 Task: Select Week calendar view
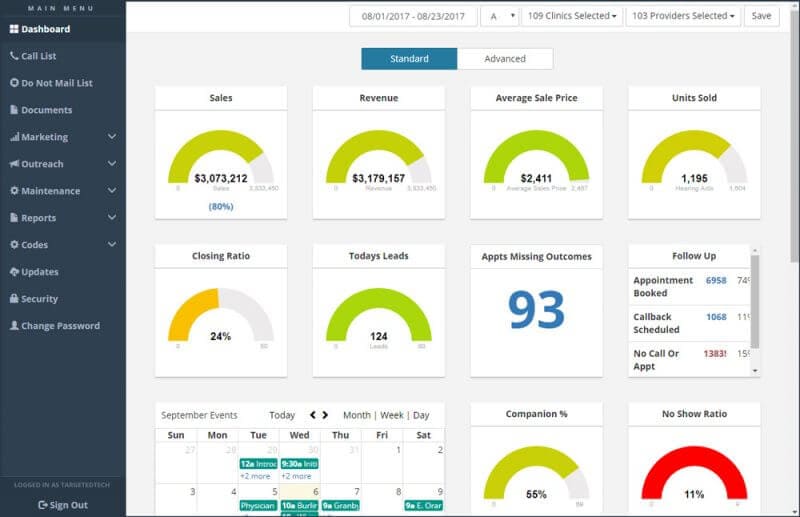coord(392,415)
